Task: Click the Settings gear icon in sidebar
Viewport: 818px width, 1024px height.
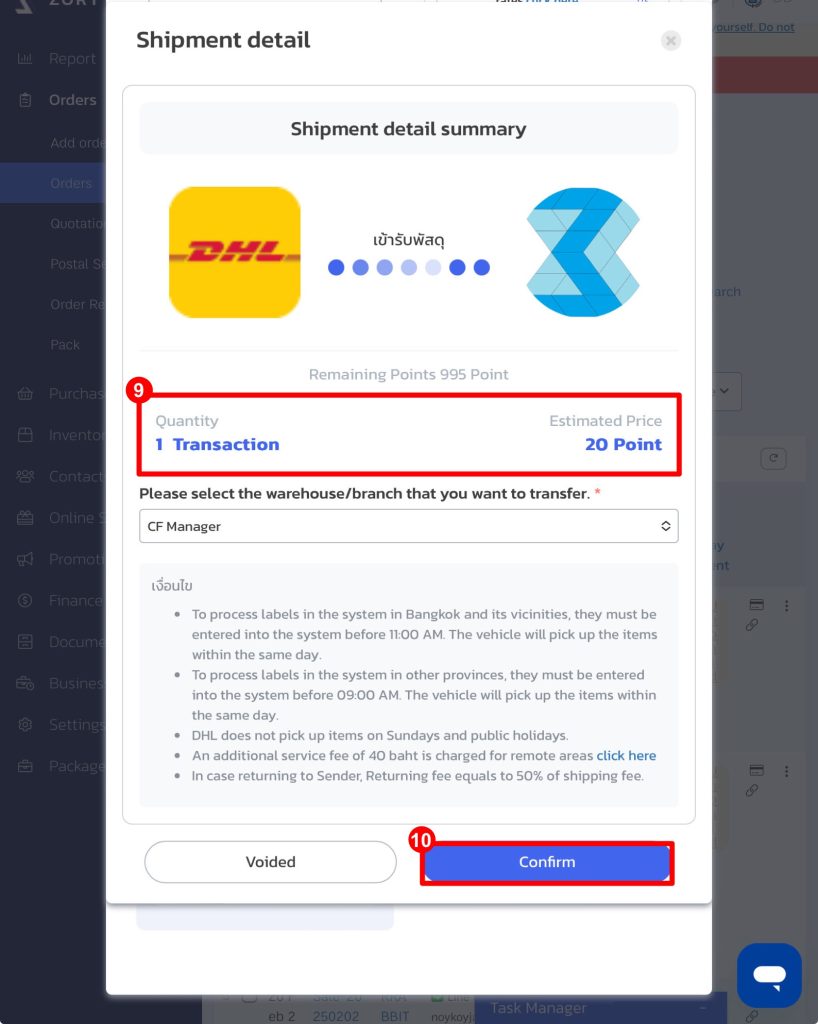Action: tap(25, 724)
